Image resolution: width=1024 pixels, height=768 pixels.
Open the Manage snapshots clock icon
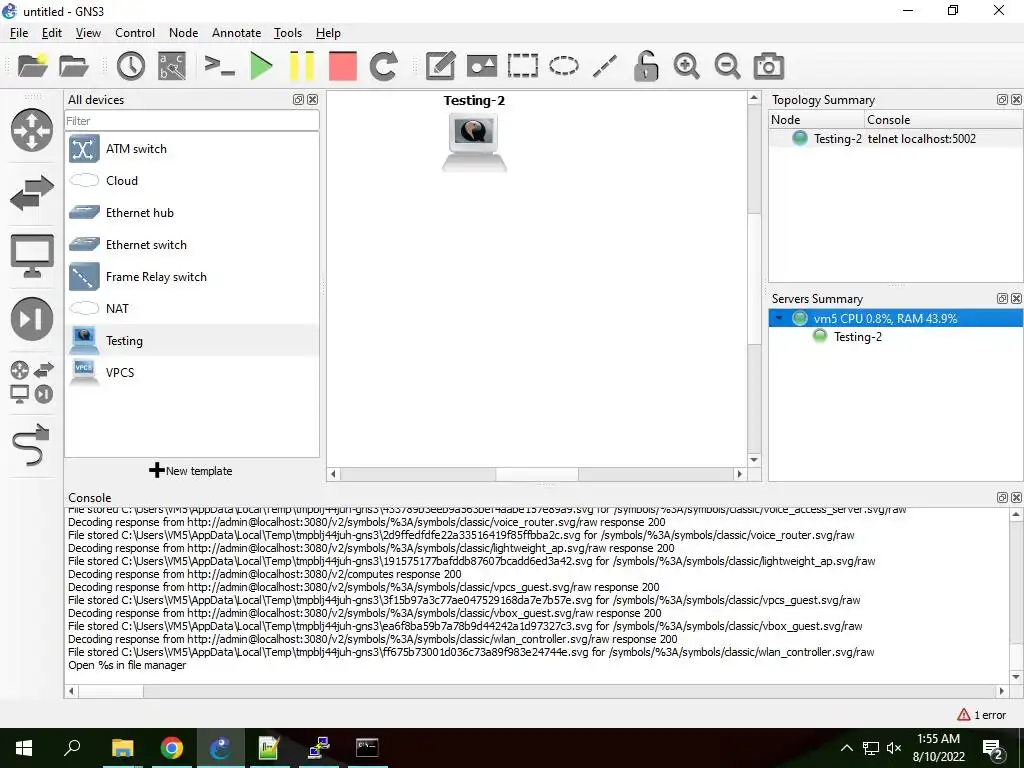131,66
